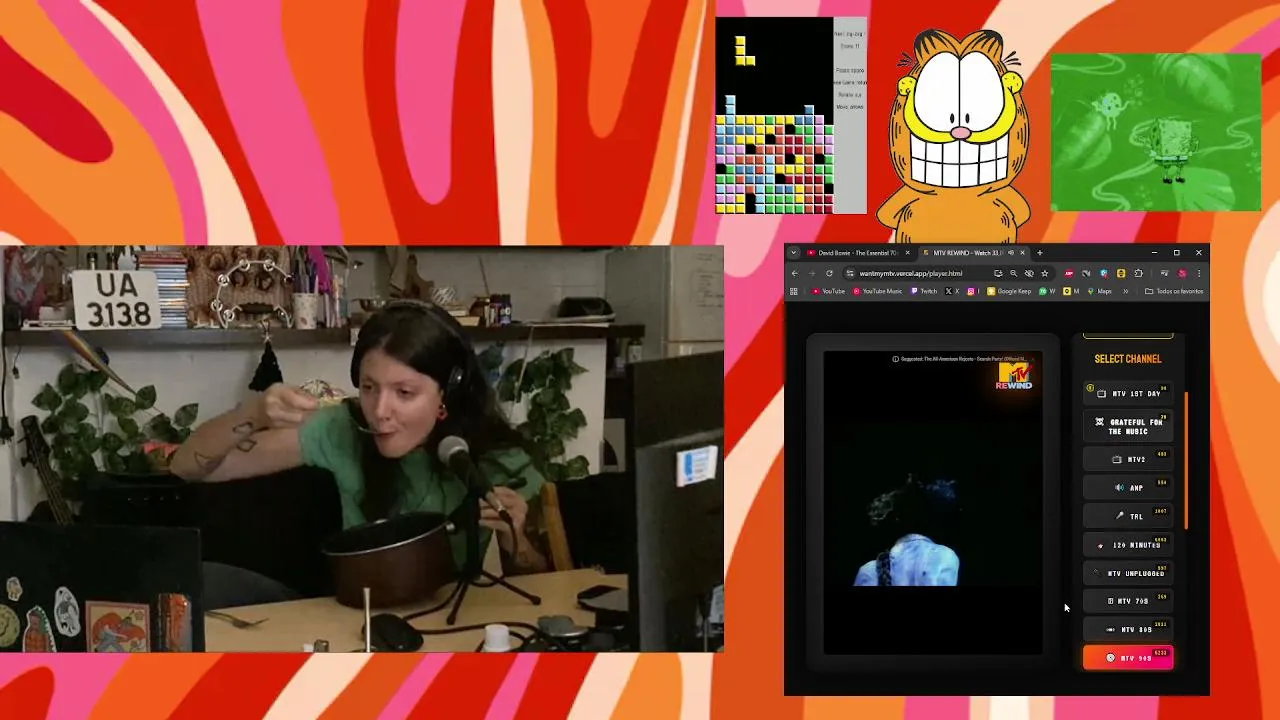Close the MTV REWIND tab
This screenshot has height=720, width=1280.
[x=1023, y=252]
